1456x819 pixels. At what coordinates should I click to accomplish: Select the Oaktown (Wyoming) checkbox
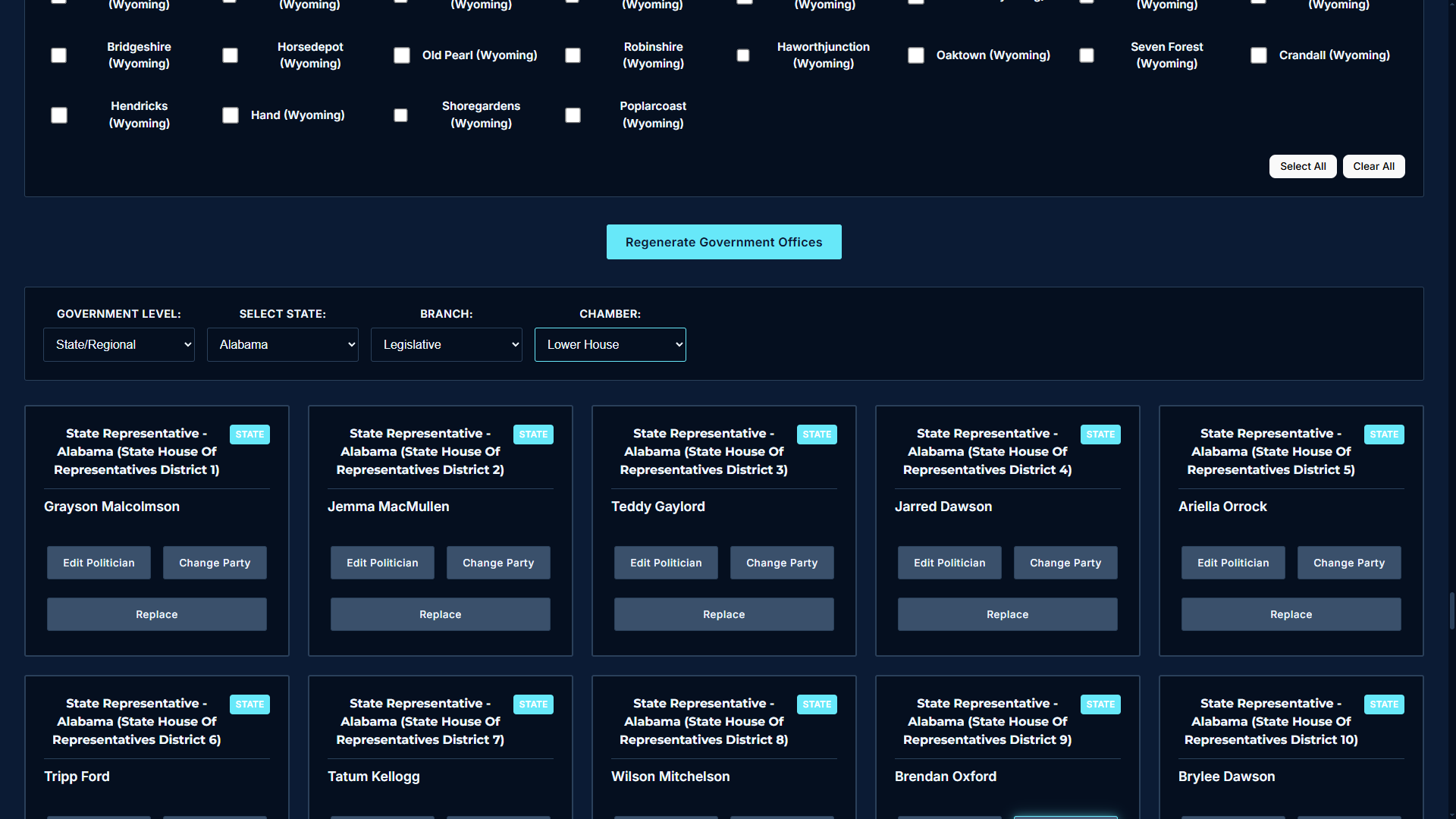(916, 55)
